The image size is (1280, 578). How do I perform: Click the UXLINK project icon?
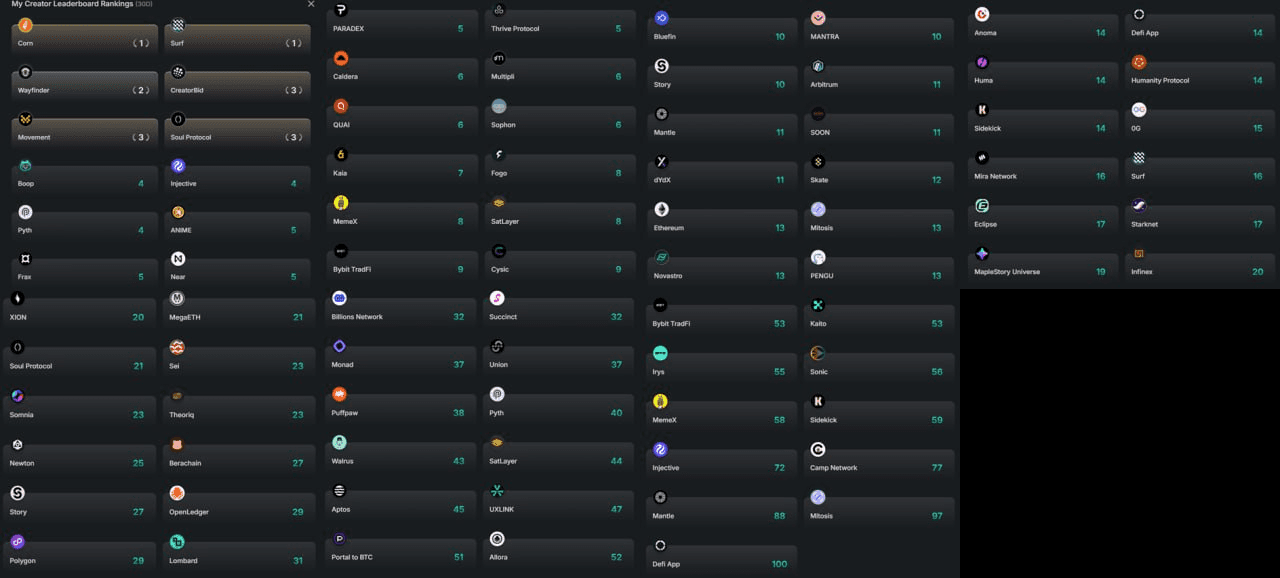click(x=497, y=490)
